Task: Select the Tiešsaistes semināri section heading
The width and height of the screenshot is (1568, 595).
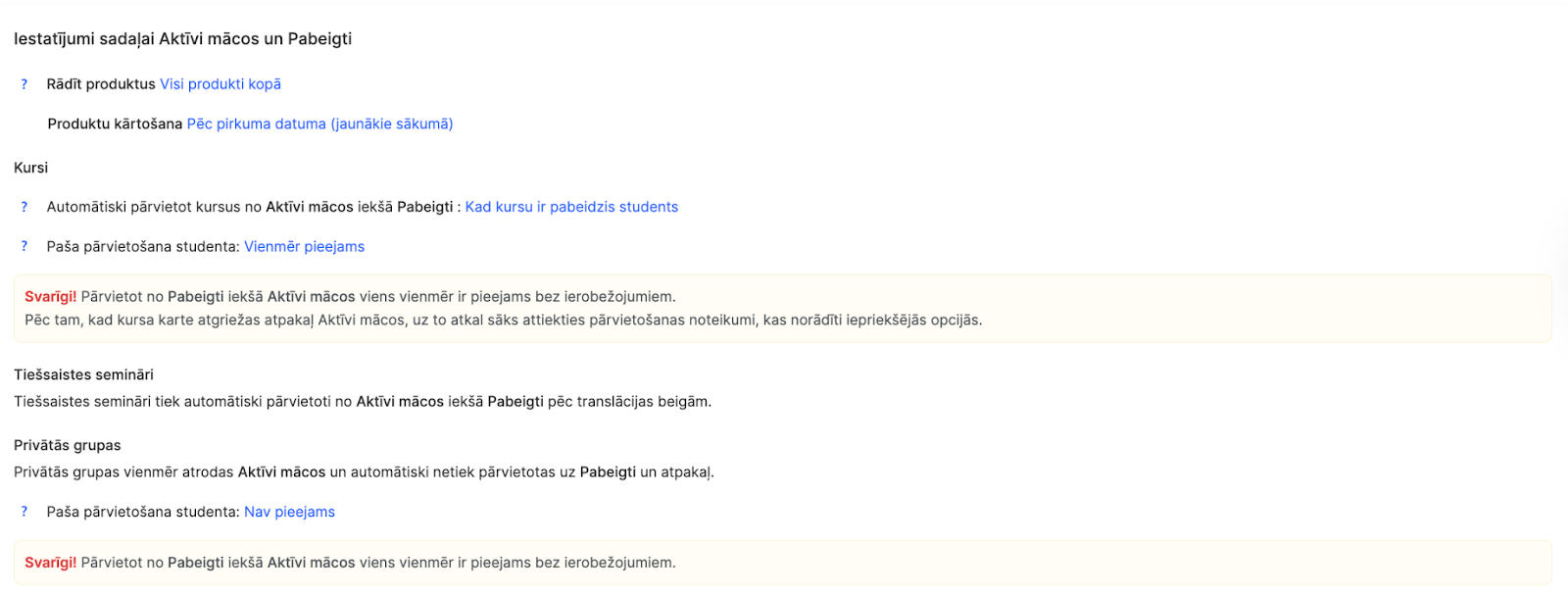Action: tap(83, 374)
